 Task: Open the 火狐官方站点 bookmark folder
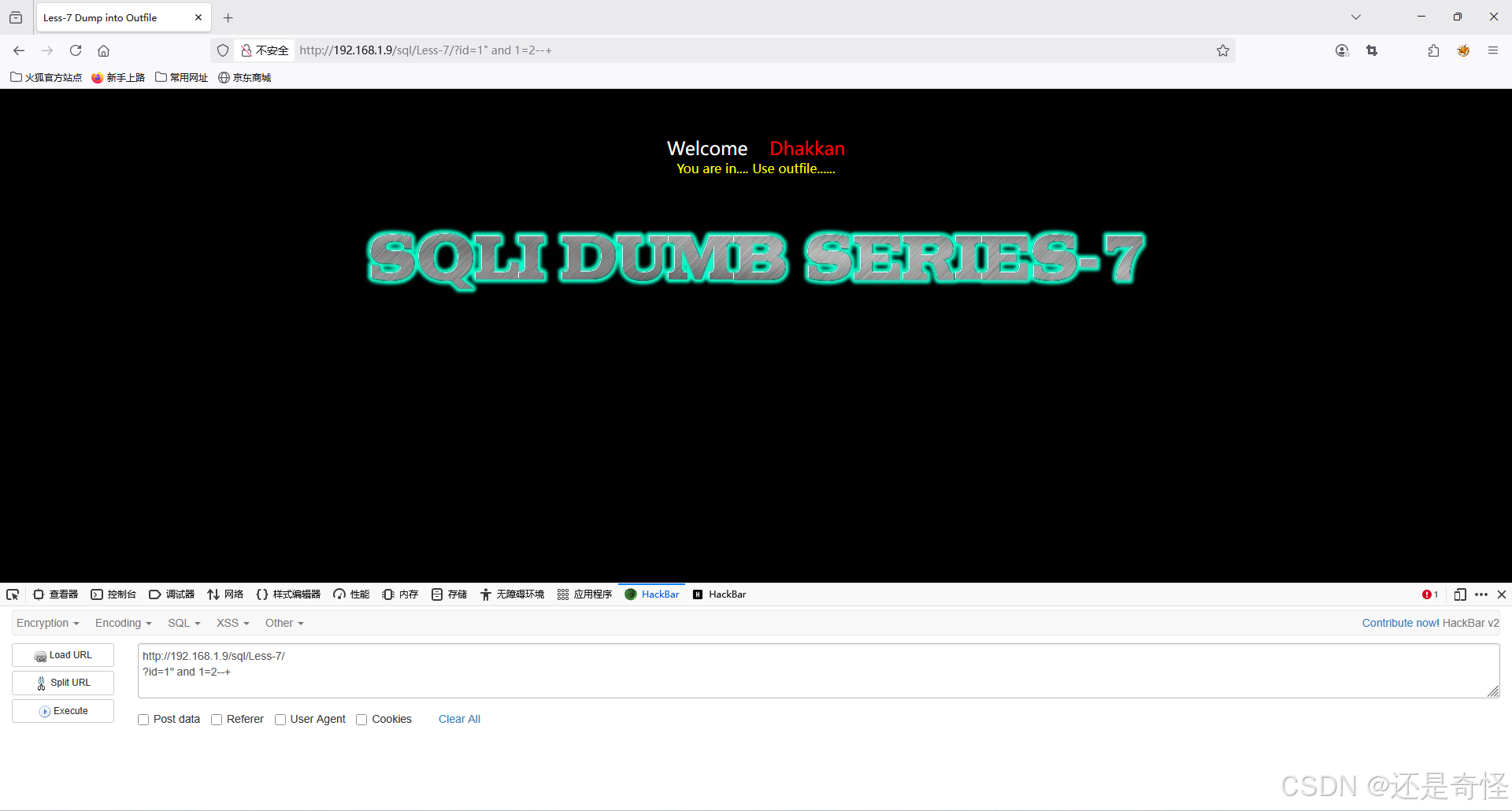[46, 77]
